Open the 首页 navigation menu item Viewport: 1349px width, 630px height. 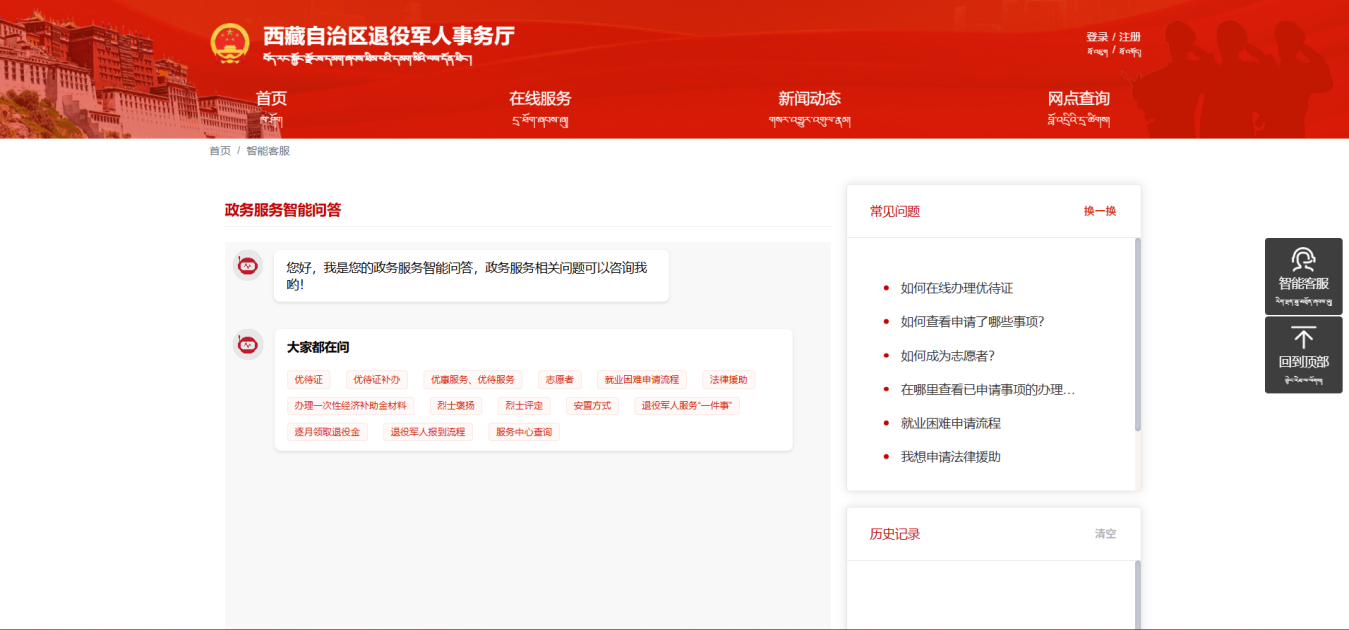pyautogui.click(x=271, y=99)
